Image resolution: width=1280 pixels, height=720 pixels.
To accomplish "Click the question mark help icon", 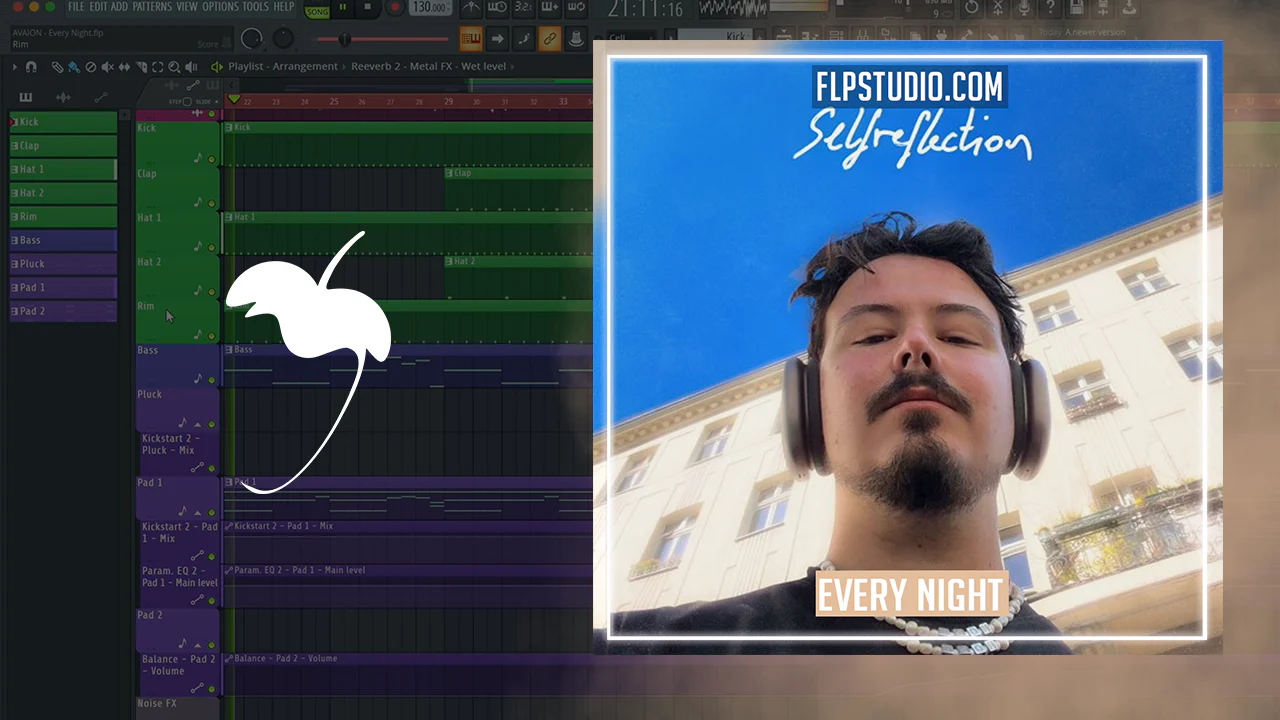I will point(1050,8).
